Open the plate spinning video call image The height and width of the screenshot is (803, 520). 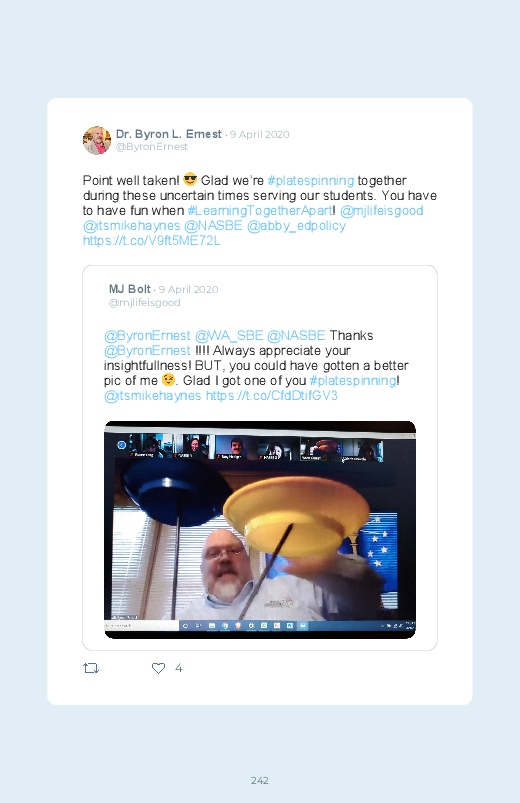(260, 530)
